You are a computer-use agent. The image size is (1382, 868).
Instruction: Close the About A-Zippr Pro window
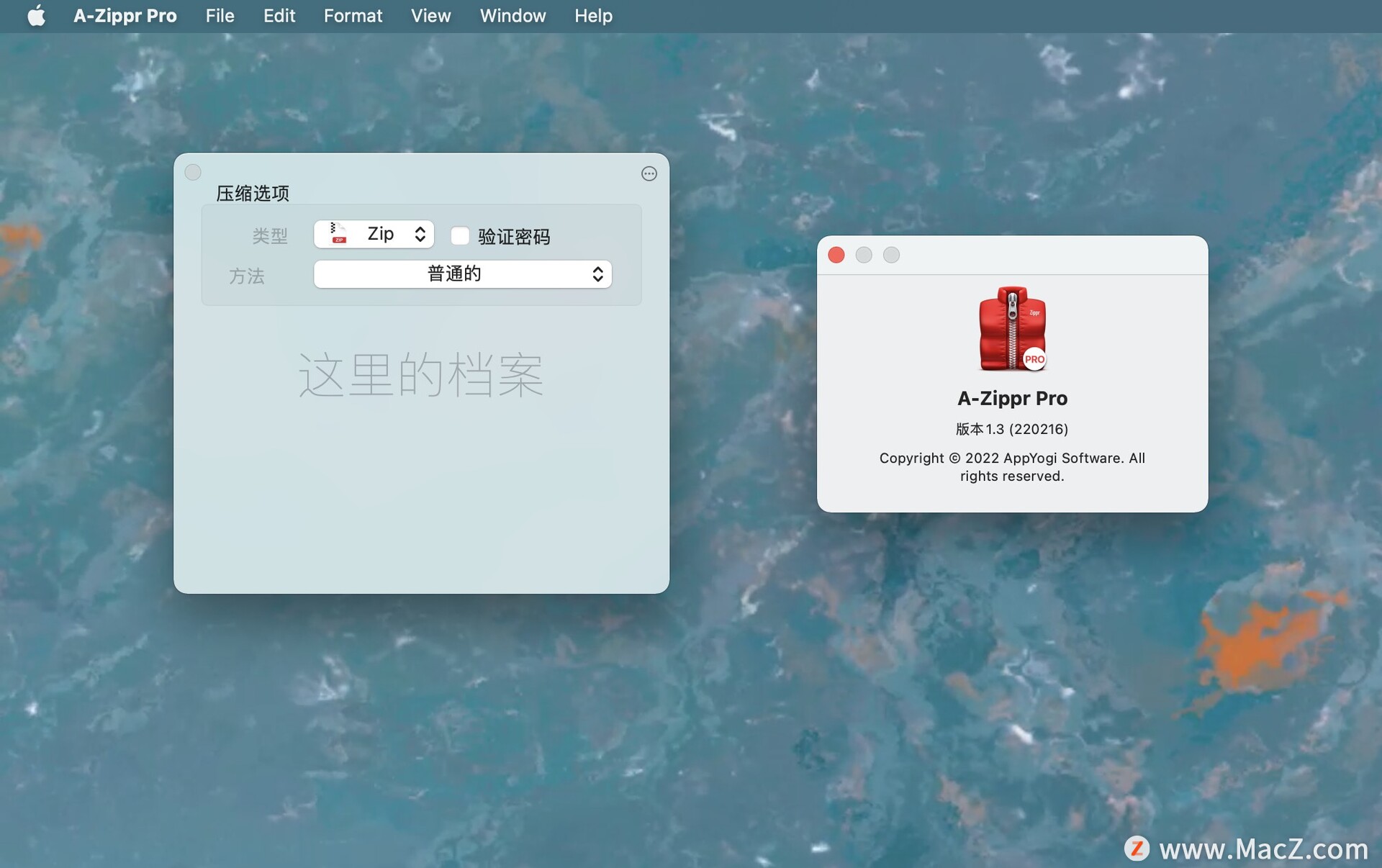836,255
